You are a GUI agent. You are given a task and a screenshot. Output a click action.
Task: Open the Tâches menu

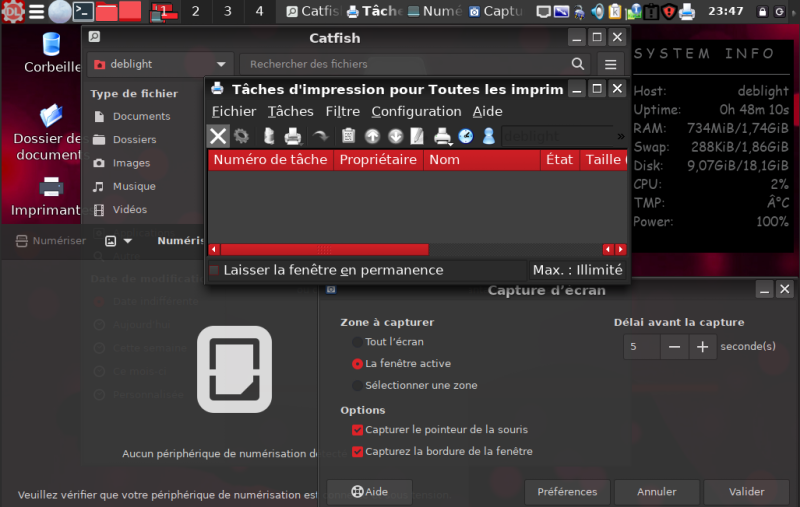(x=290, y=112)
